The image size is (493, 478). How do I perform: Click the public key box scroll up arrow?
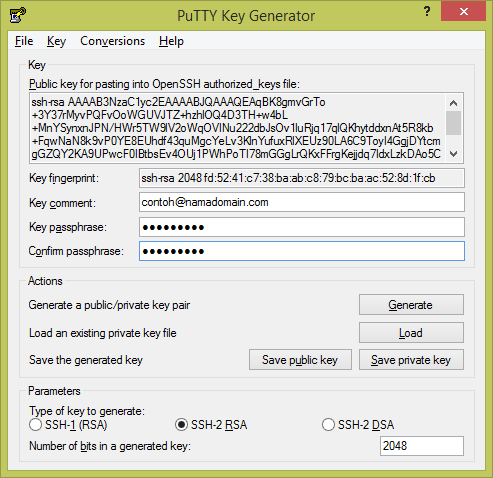click(453, 103)
